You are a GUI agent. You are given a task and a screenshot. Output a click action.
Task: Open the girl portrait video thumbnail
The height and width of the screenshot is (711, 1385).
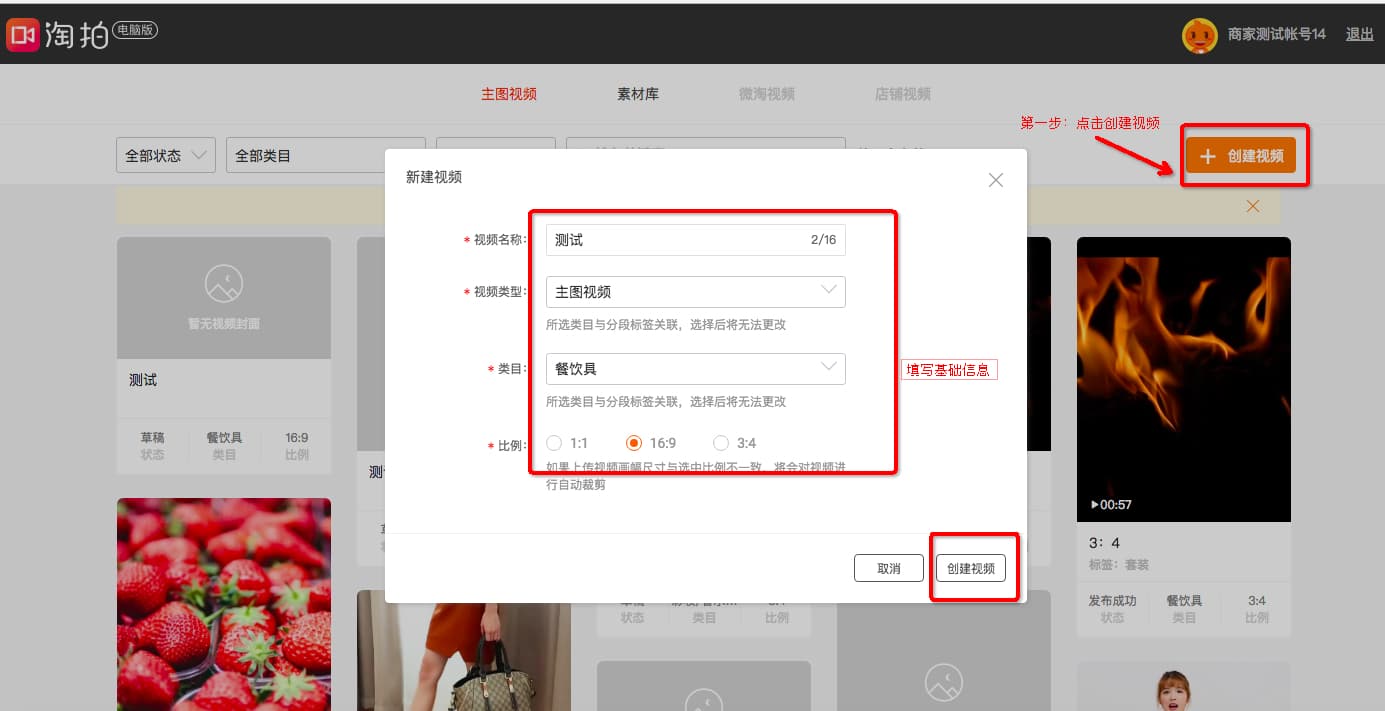[1184, 686]
